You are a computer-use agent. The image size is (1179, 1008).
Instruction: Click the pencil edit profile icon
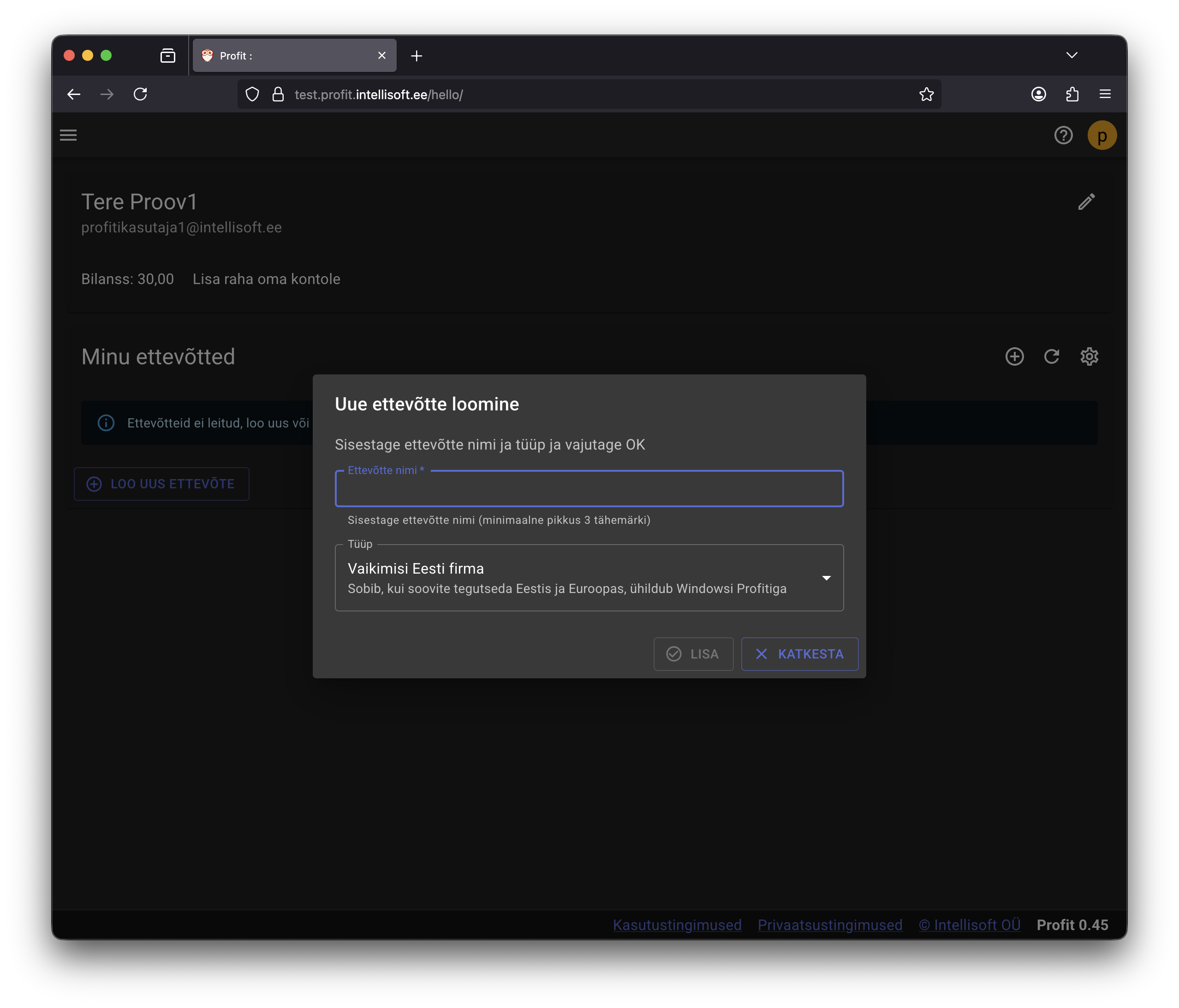1086,202
